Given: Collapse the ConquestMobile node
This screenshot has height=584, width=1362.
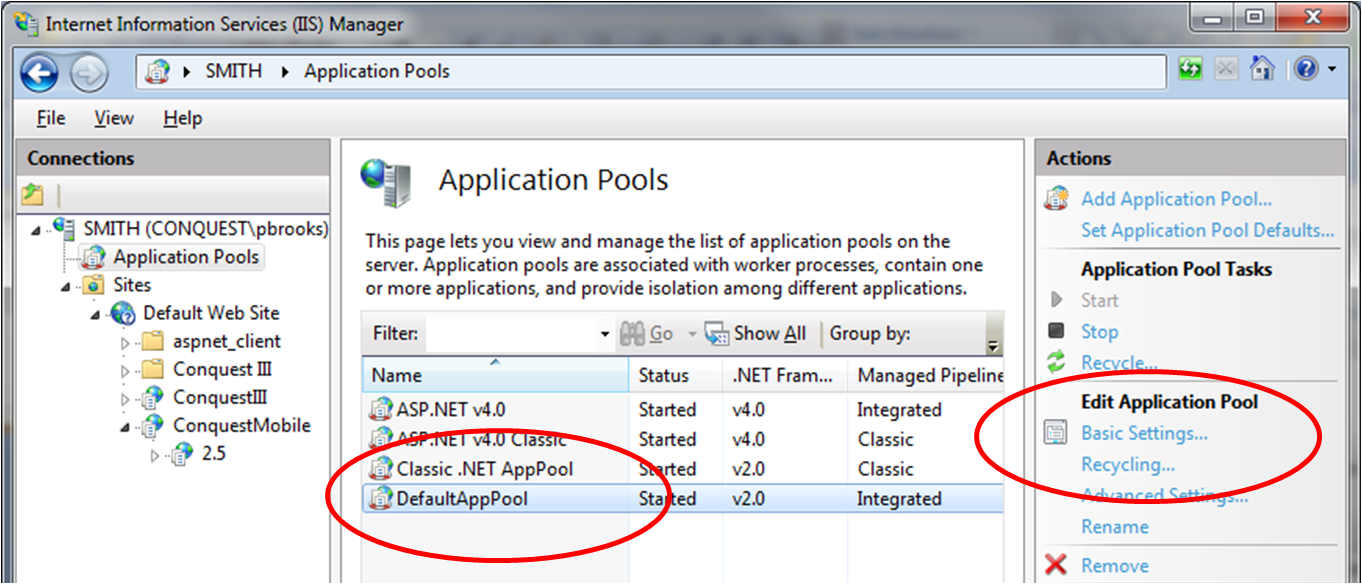Looking at the screenshot, I should 126,427.
